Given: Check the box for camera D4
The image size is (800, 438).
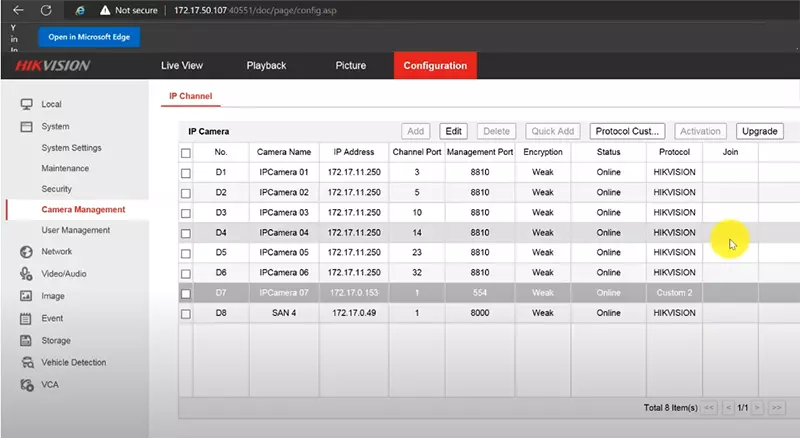Looking at the screenshot, I should 186,233.
